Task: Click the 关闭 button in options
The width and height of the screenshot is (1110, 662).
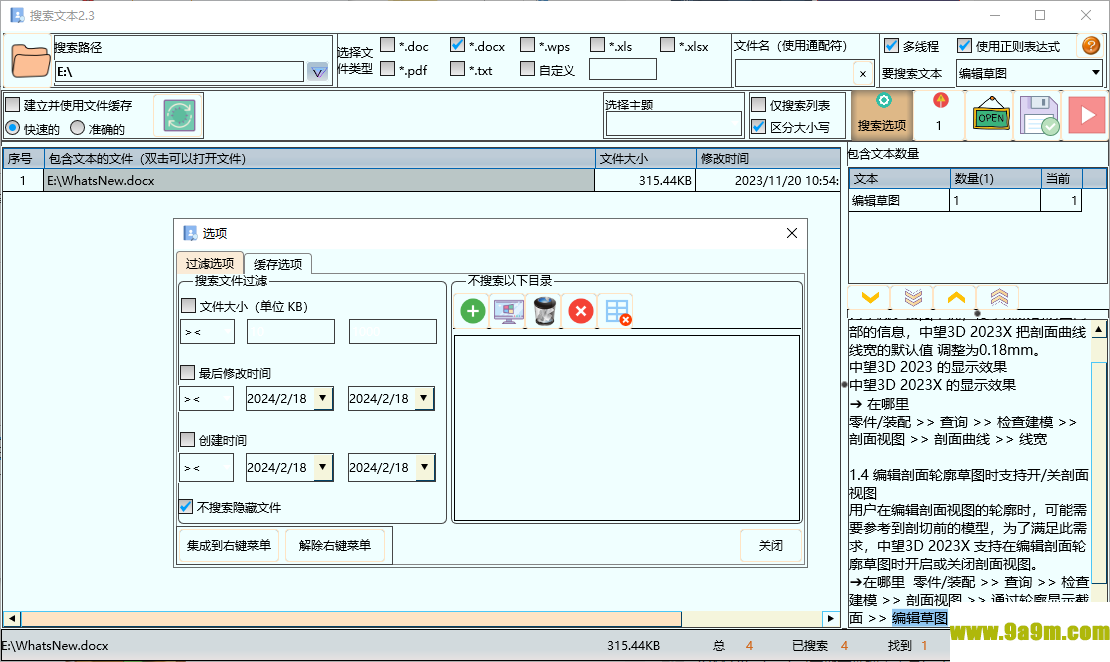Action: (x=771, y=546)
